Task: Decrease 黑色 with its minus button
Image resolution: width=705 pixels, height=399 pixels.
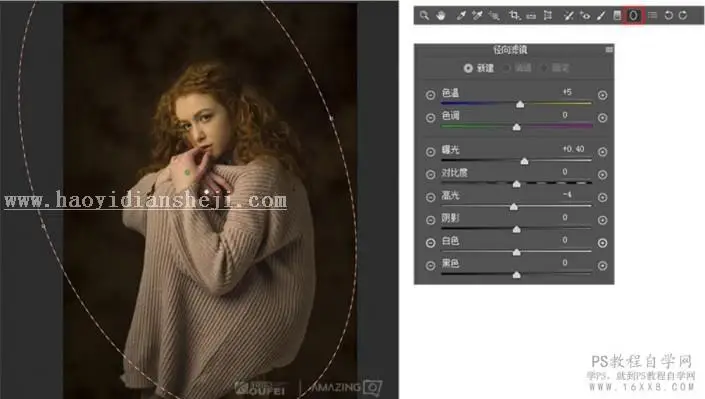Action: point(430,266)
